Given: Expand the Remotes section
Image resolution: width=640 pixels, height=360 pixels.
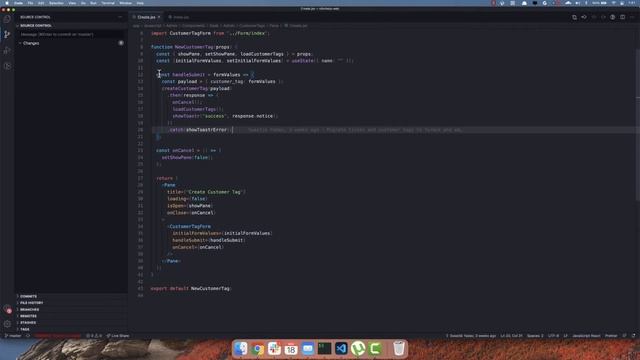Looking at the screenshot, I should tap(28, 316).
